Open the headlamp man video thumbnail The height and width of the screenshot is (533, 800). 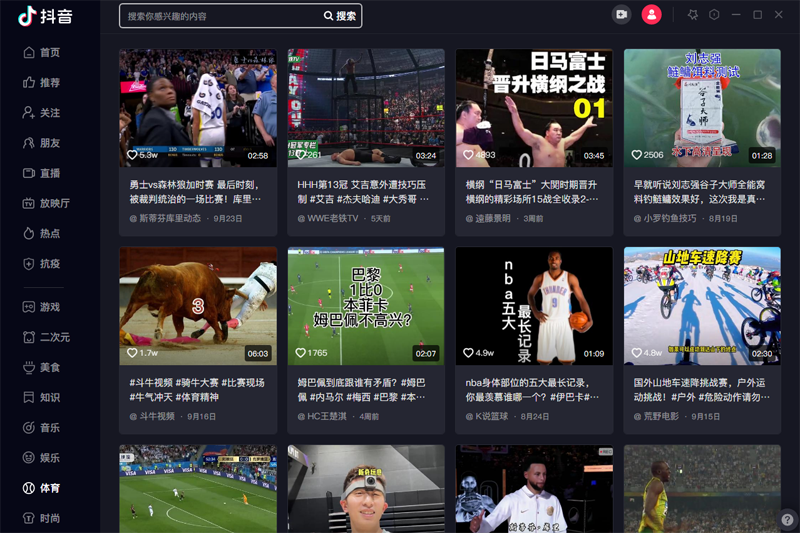(x=366, y=489)
